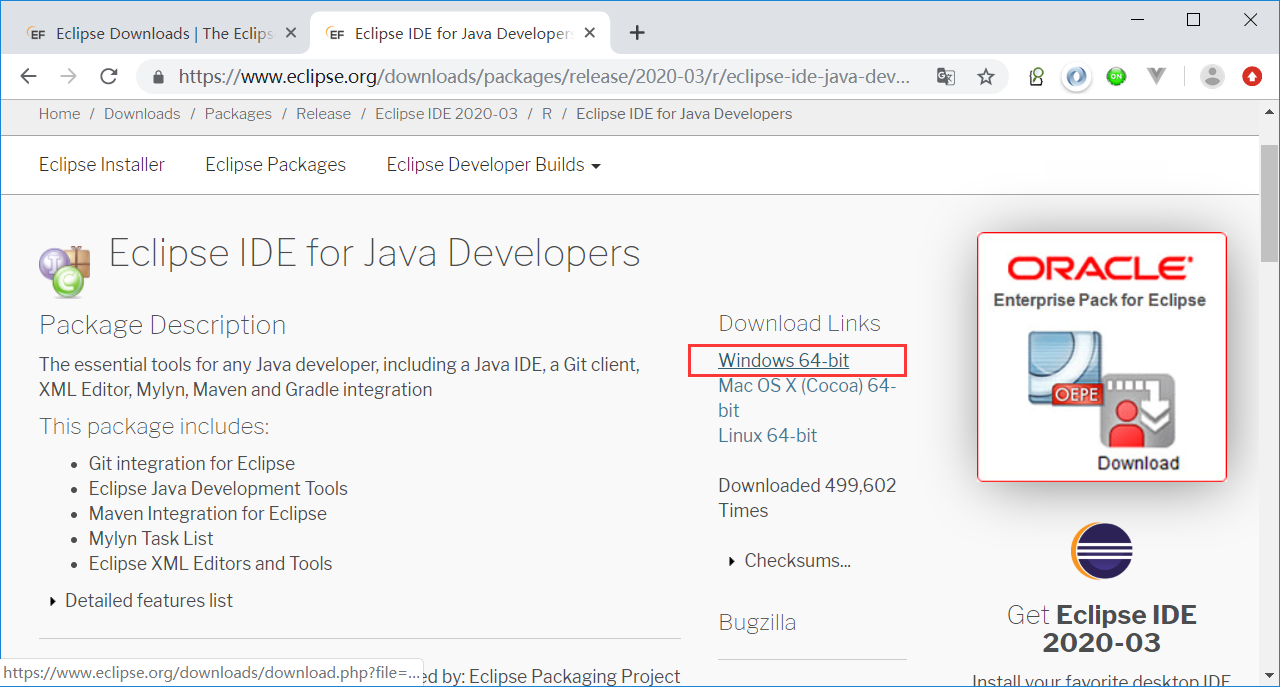The height and width of the screenshot is (687, 1280).
Task: Click the padlock icon in address bar
Action: point(157,76)
